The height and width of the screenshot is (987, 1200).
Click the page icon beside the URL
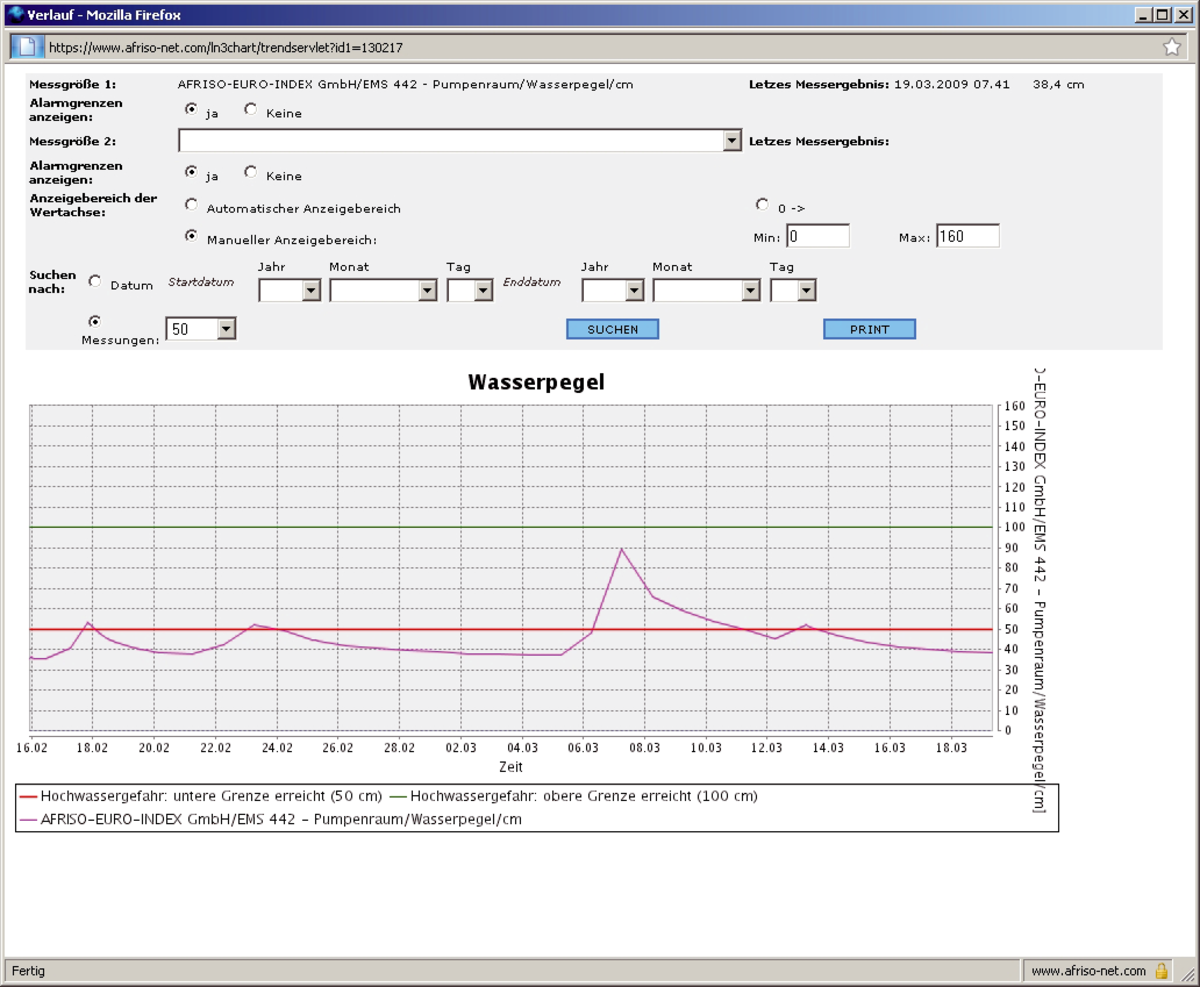[27, 47]
